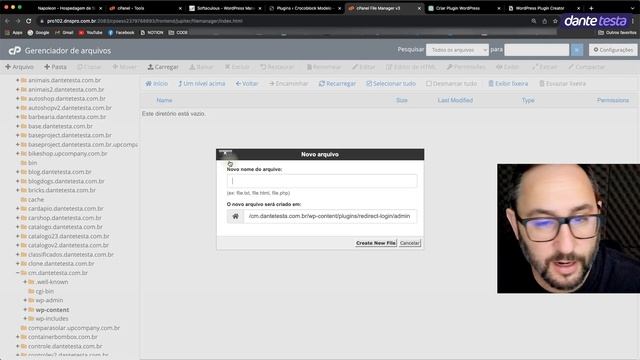Create a folder with + Pasta
This screenshot has width=640, height=360.
coord(55,67)
